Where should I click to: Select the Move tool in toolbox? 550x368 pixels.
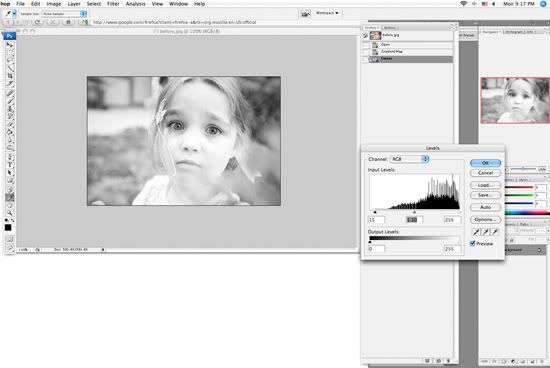point(10,45)
